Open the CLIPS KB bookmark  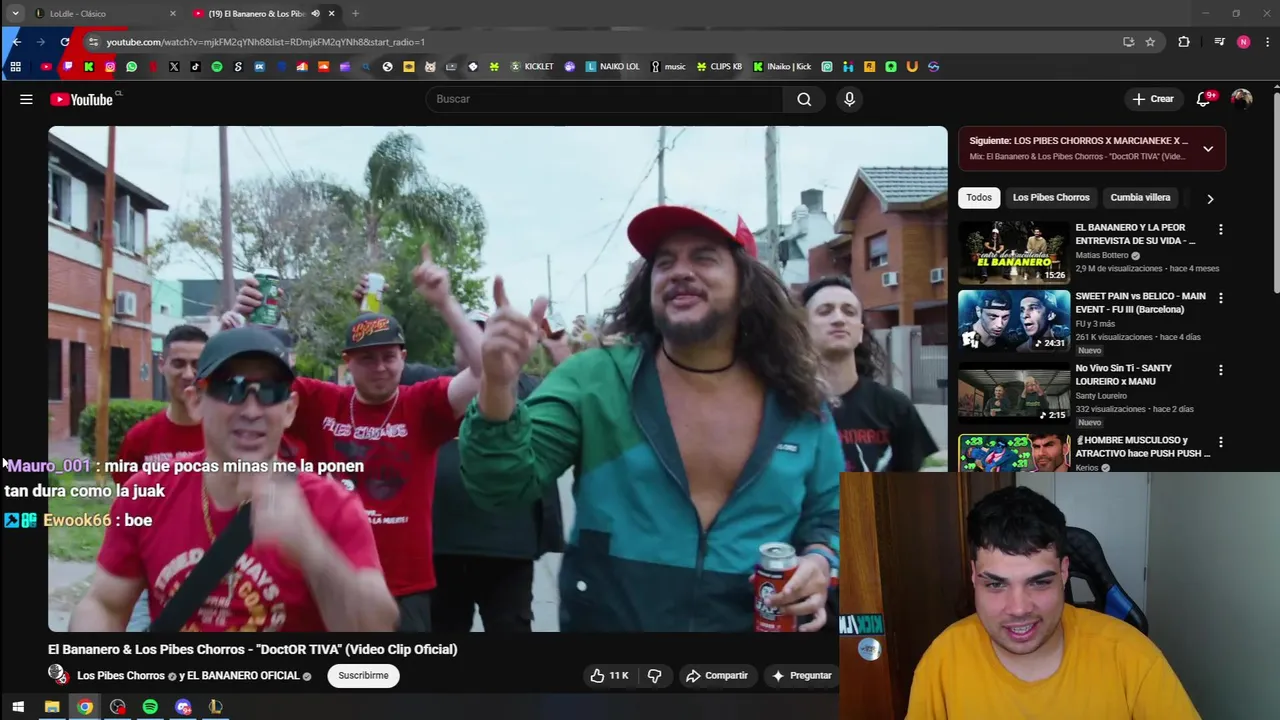(x=719, y=67)
